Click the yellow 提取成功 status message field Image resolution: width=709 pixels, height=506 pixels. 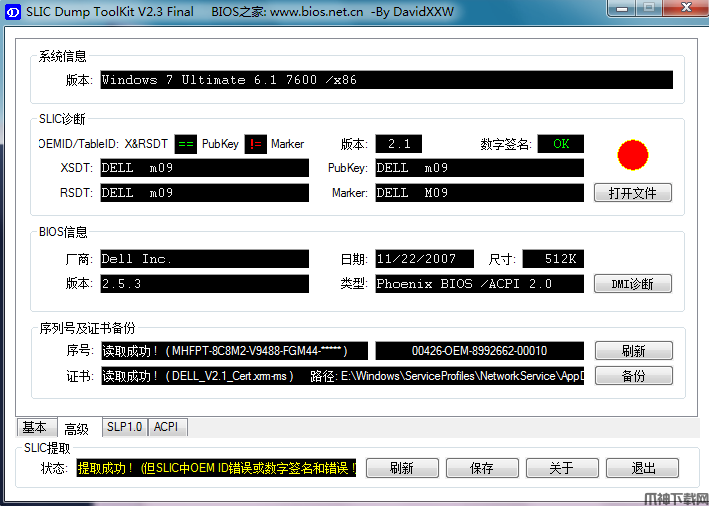(216, 468)
